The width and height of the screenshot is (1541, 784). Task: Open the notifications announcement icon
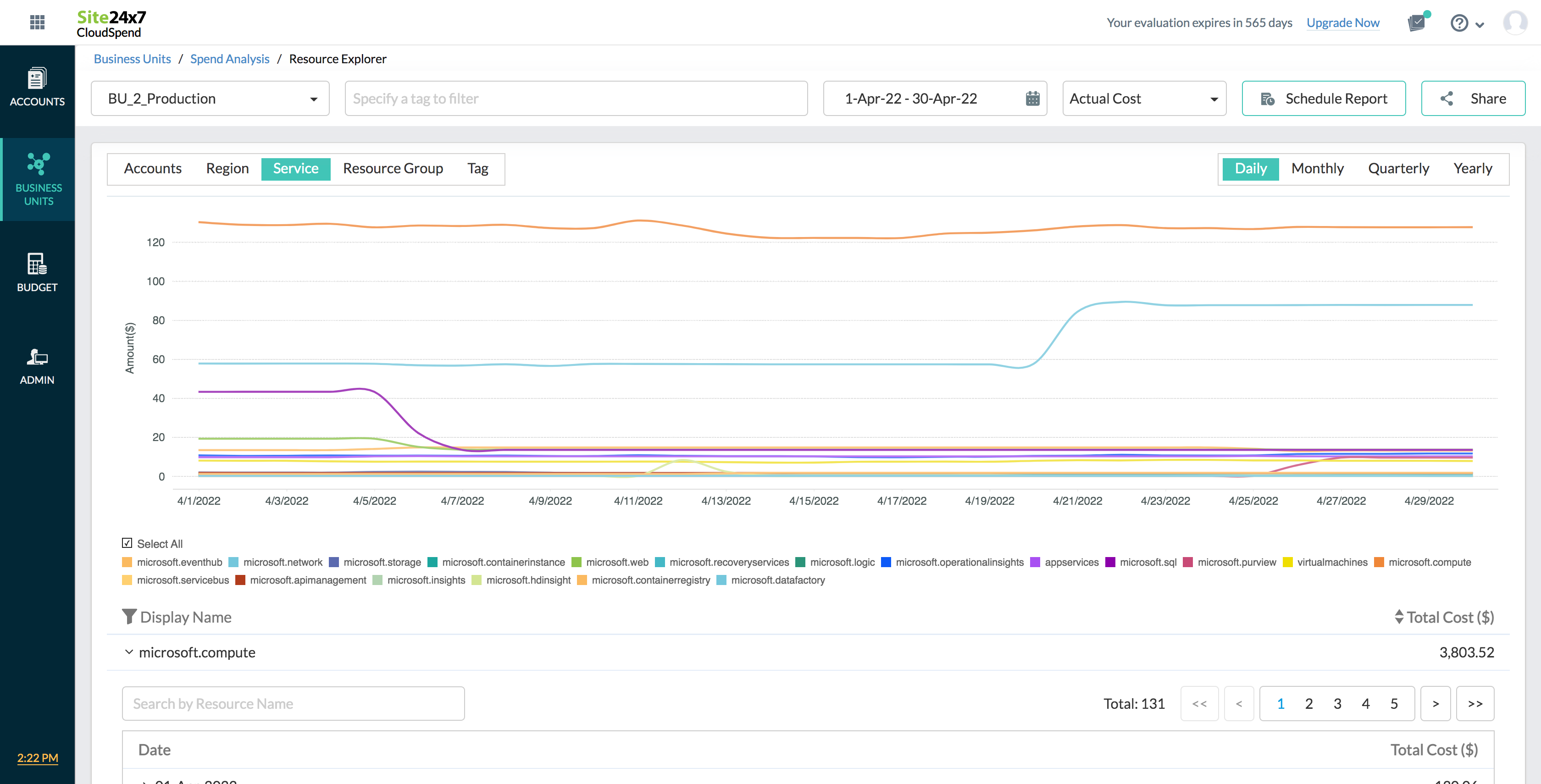(x=1417, y=23)
